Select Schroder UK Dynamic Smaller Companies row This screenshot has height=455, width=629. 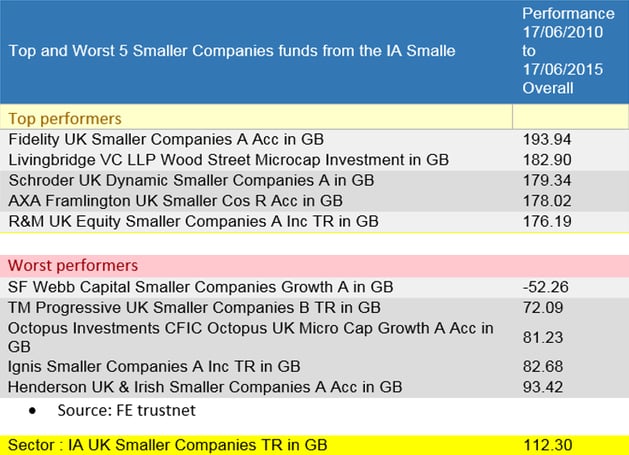coord(314,180)
